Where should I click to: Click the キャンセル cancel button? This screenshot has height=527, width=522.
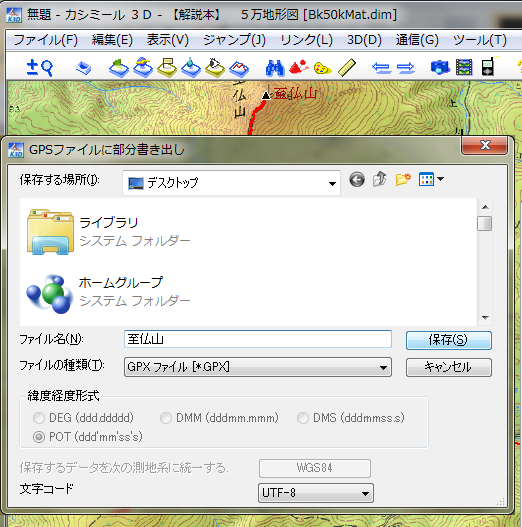pyautogui.click(x=449, y=367)
